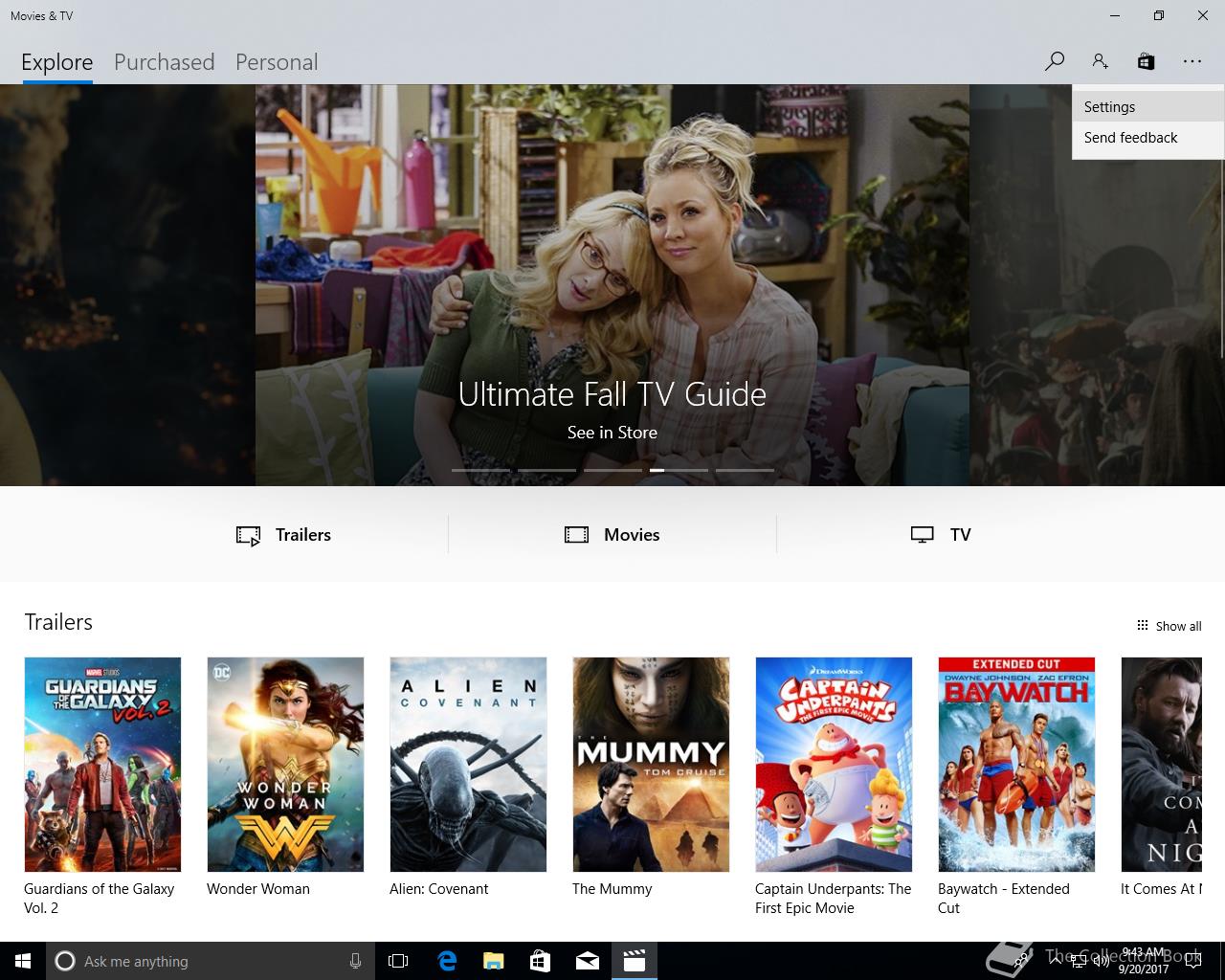The height and width of the screenshot is (980, 1225).
Task: Open the Mail app from the taskbar
Action: click(588, 961)
